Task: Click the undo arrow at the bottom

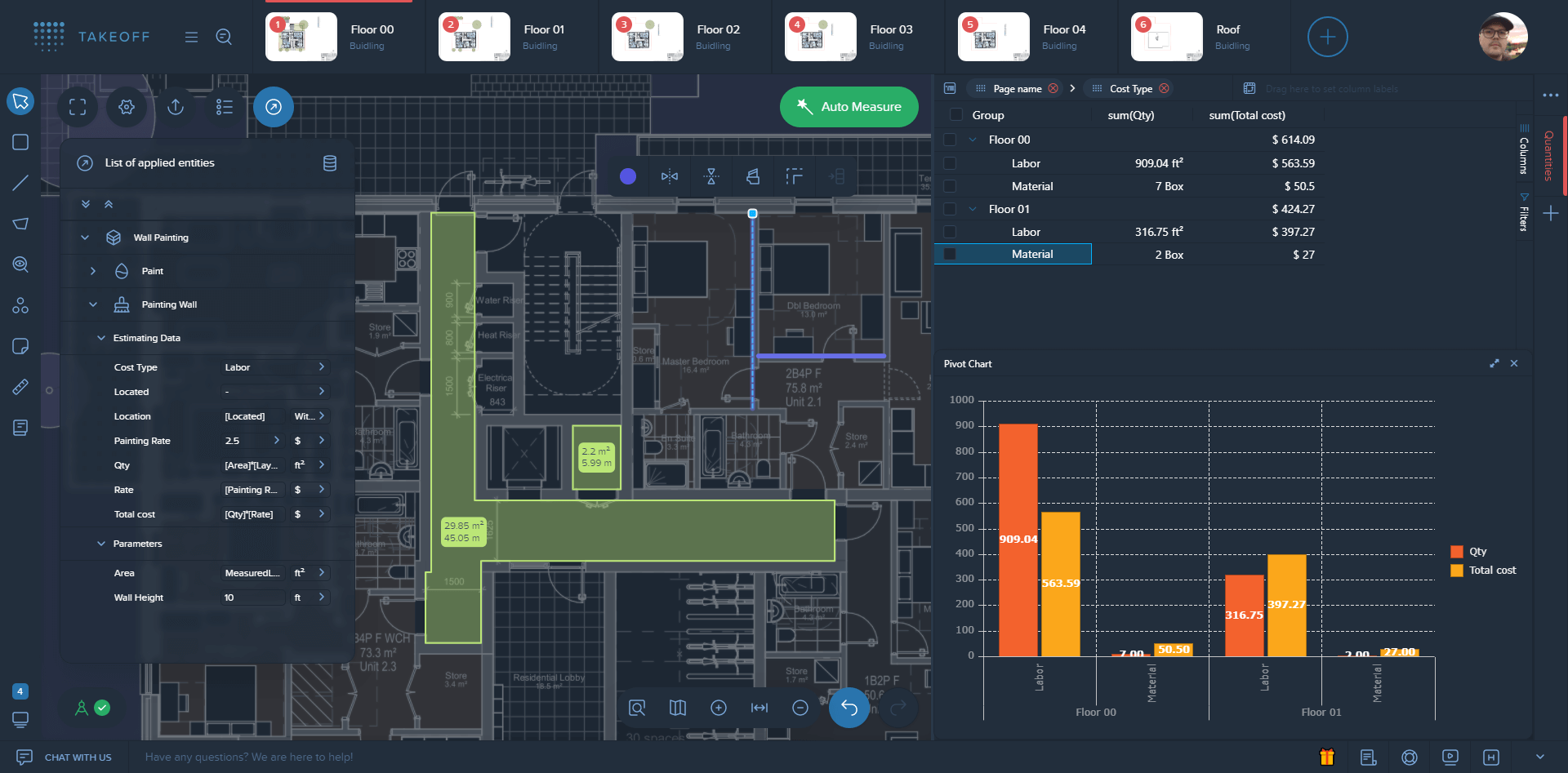Action: (849, 708)
